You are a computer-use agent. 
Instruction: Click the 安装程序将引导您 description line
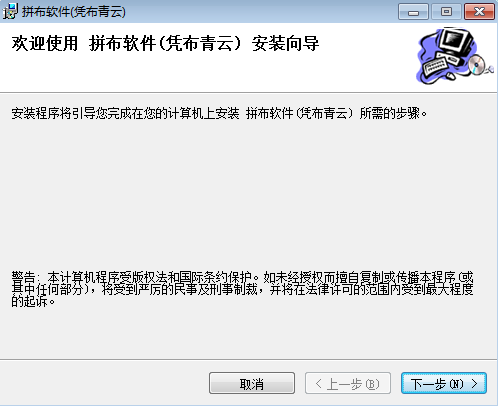click(x=219, y=114)
